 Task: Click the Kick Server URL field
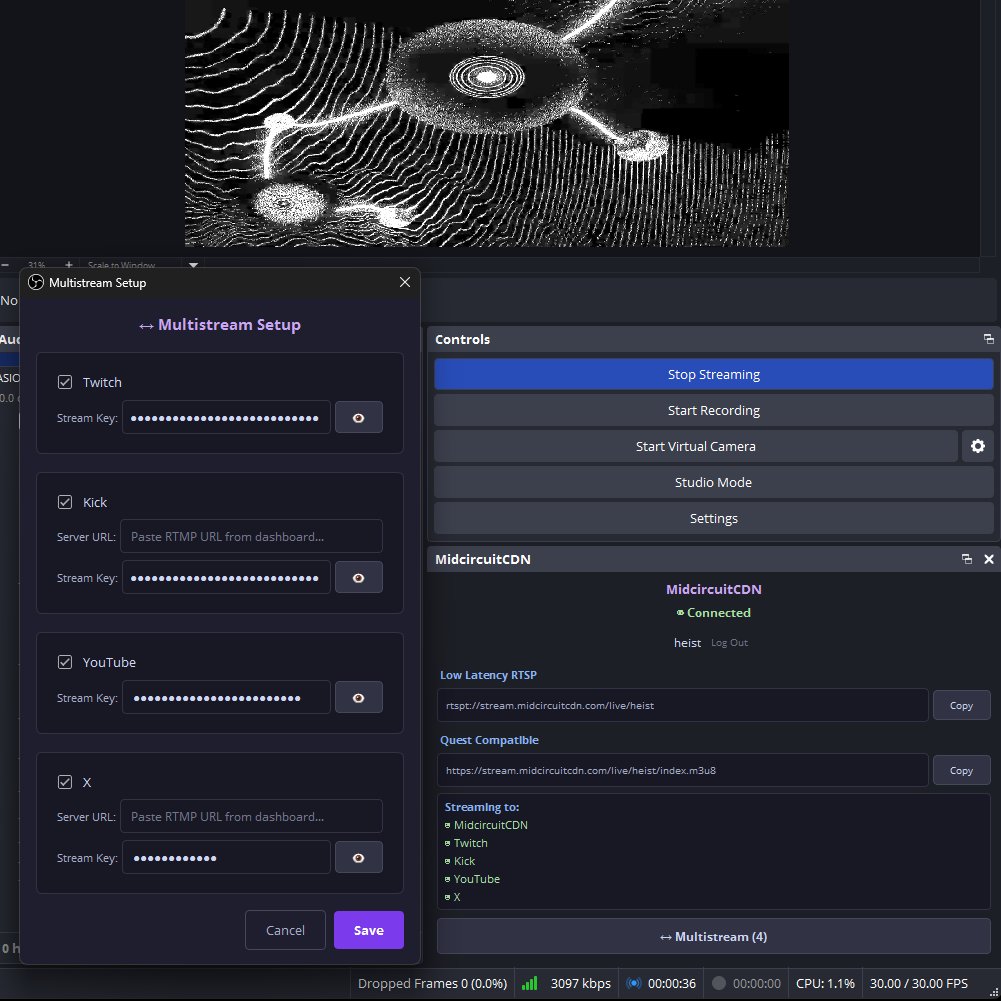[252, 536]
